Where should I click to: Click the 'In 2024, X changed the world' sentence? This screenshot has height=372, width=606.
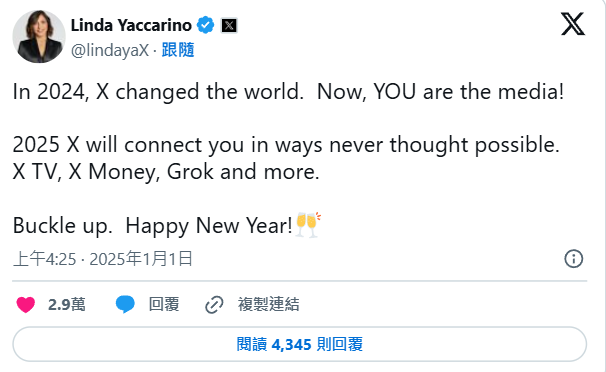coord(158,92)
